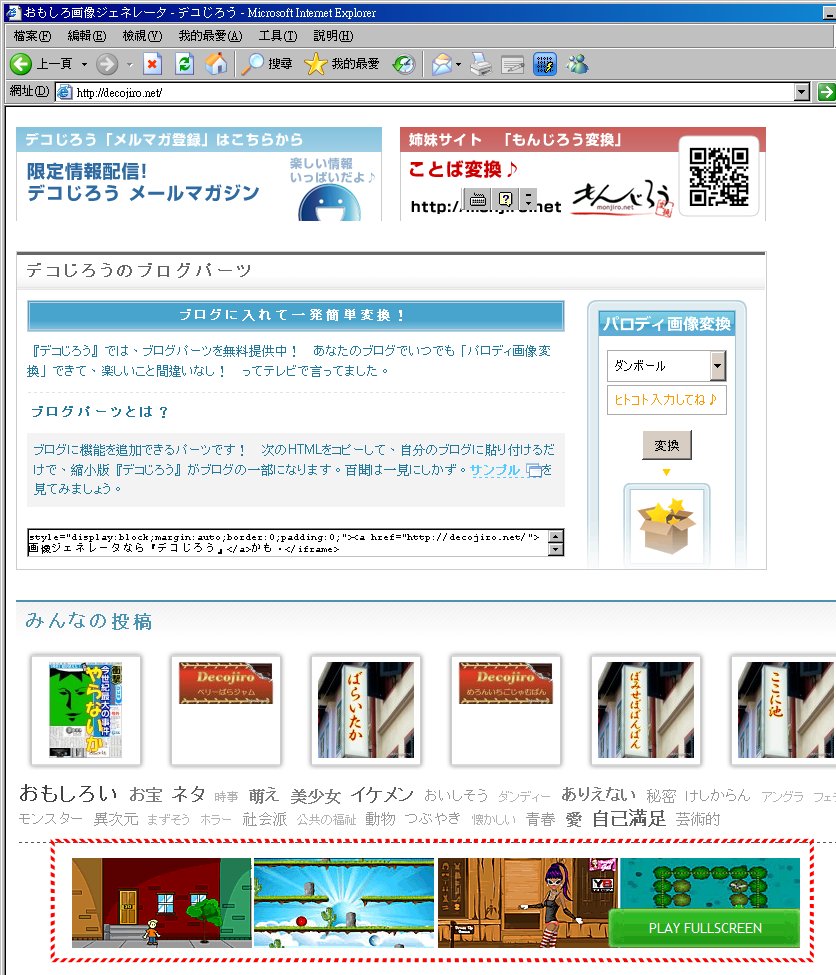Click the PLAY FULLSCREEN green button

tap(705, 928)
